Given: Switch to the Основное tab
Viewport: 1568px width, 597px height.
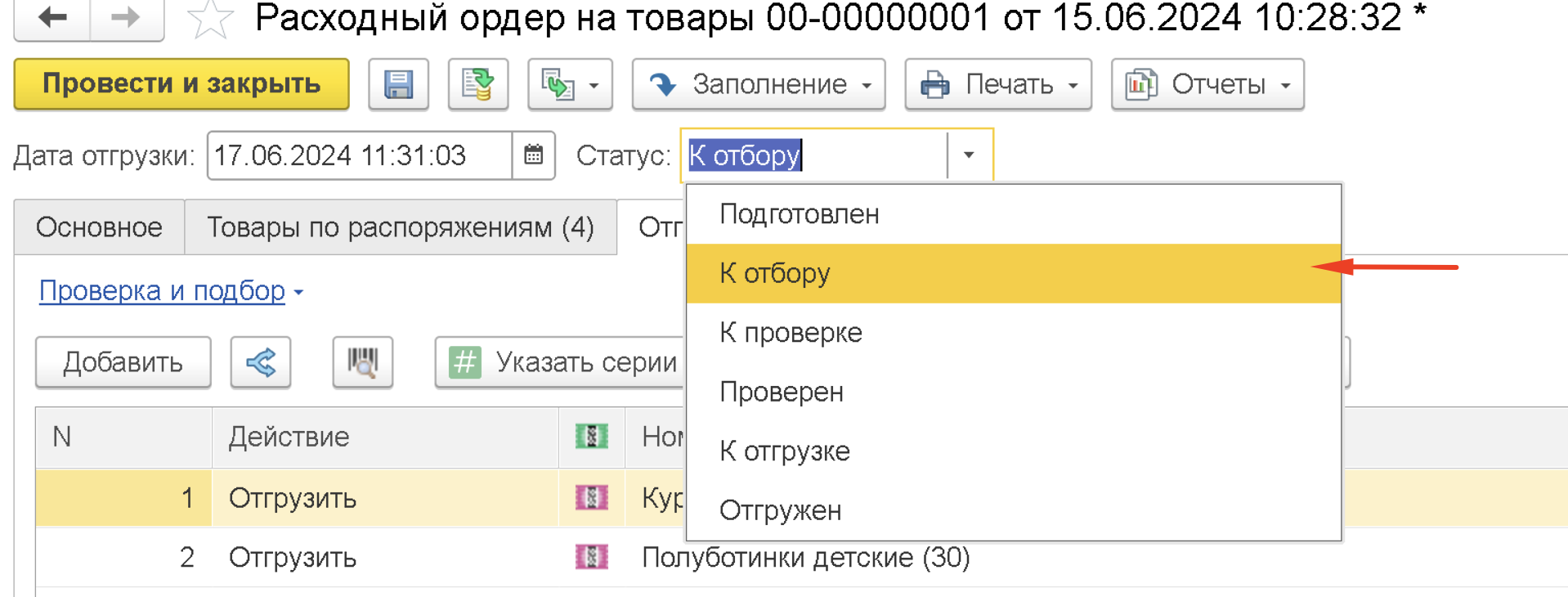Looking at the screenshot, I should [x=99, y=227].
